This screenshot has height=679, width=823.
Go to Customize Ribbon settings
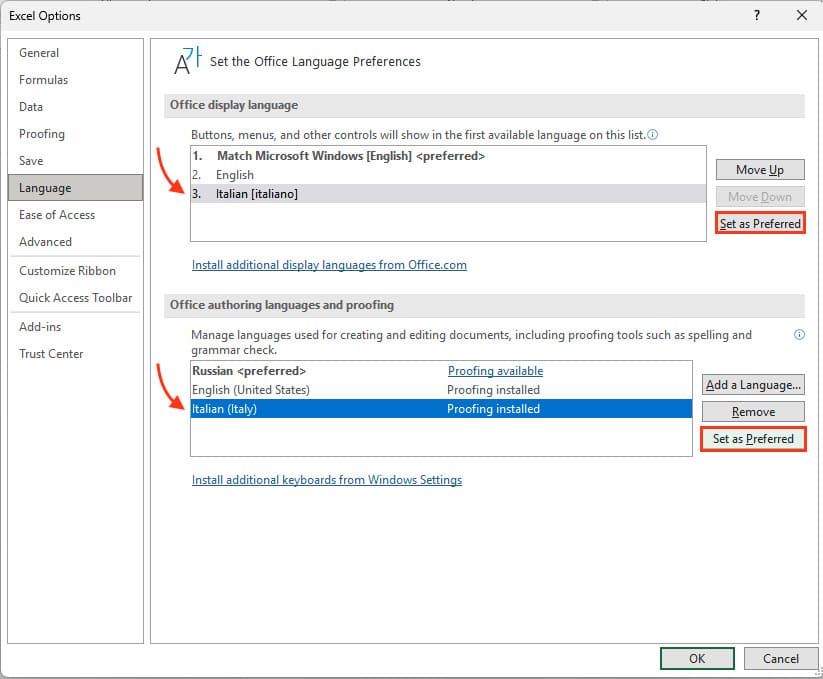(67, 271)
